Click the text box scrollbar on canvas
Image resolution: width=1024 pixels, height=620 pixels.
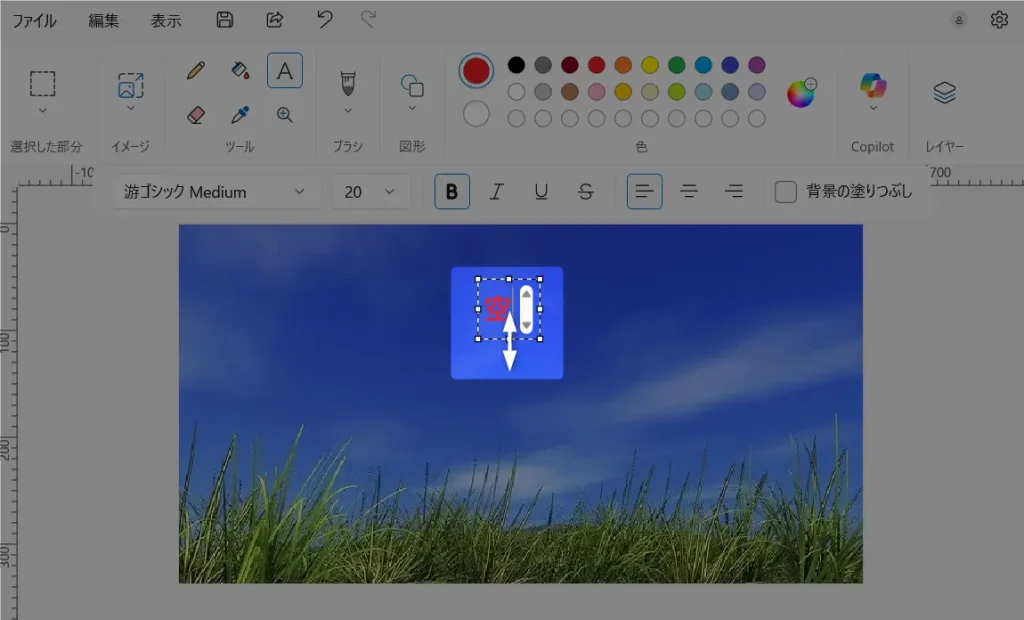(x=526, y=309)
